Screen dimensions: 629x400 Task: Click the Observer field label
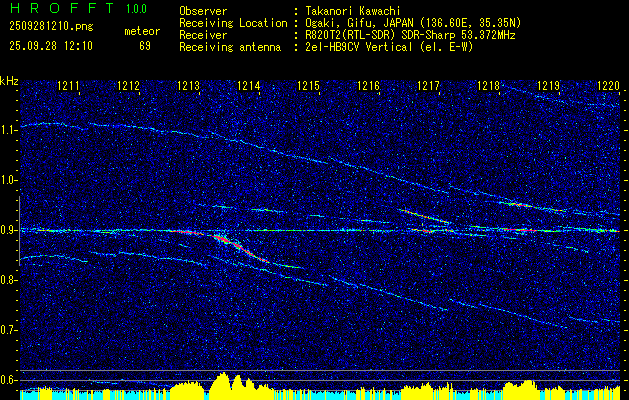pos(203,11)
